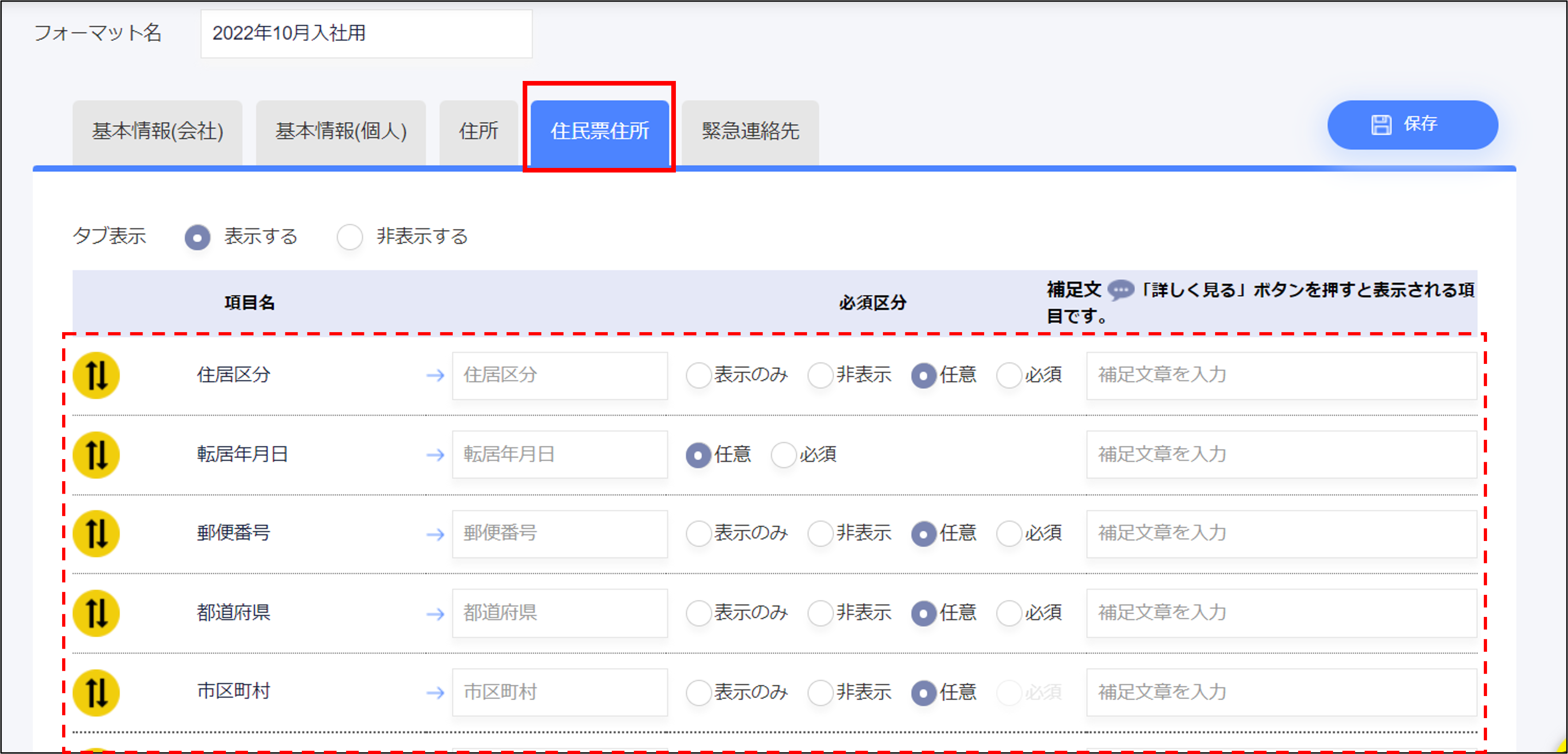Click the reorder icon for 都道府県 row
Viewport: 1568px width, 754px height.
96,613
